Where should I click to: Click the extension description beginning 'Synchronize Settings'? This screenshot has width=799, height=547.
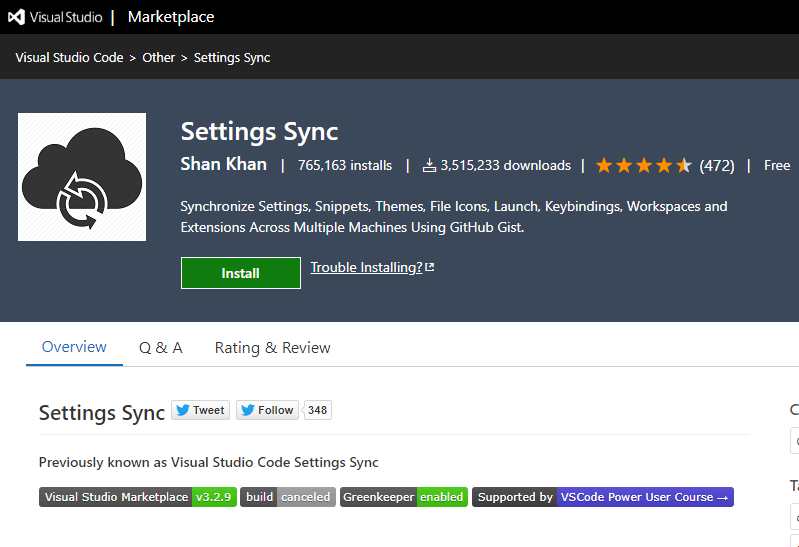pyautogui.click(x=454, y=217)
